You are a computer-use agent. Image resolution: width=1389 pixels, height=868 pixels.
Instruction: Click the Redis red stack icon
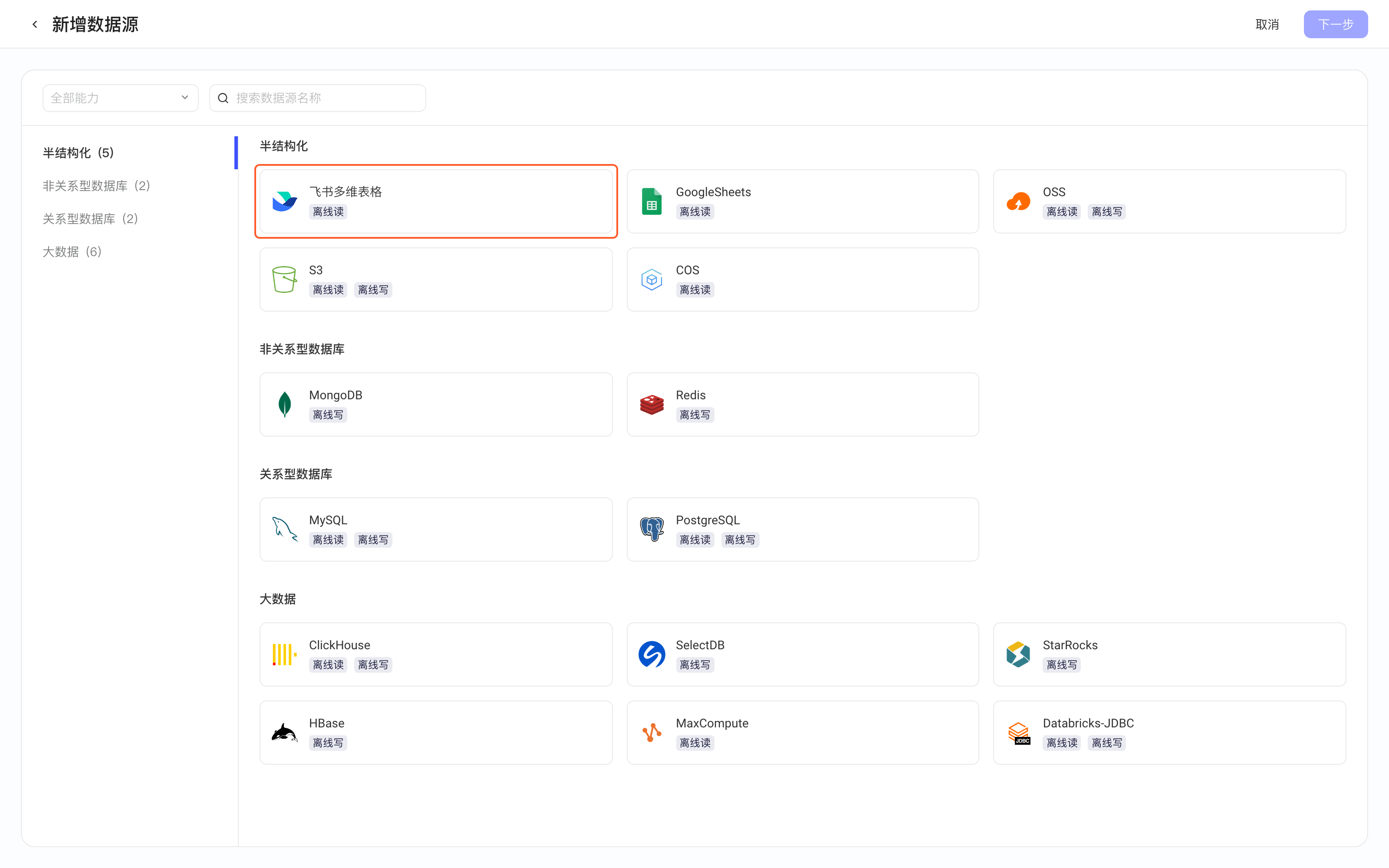pos(652,405)
